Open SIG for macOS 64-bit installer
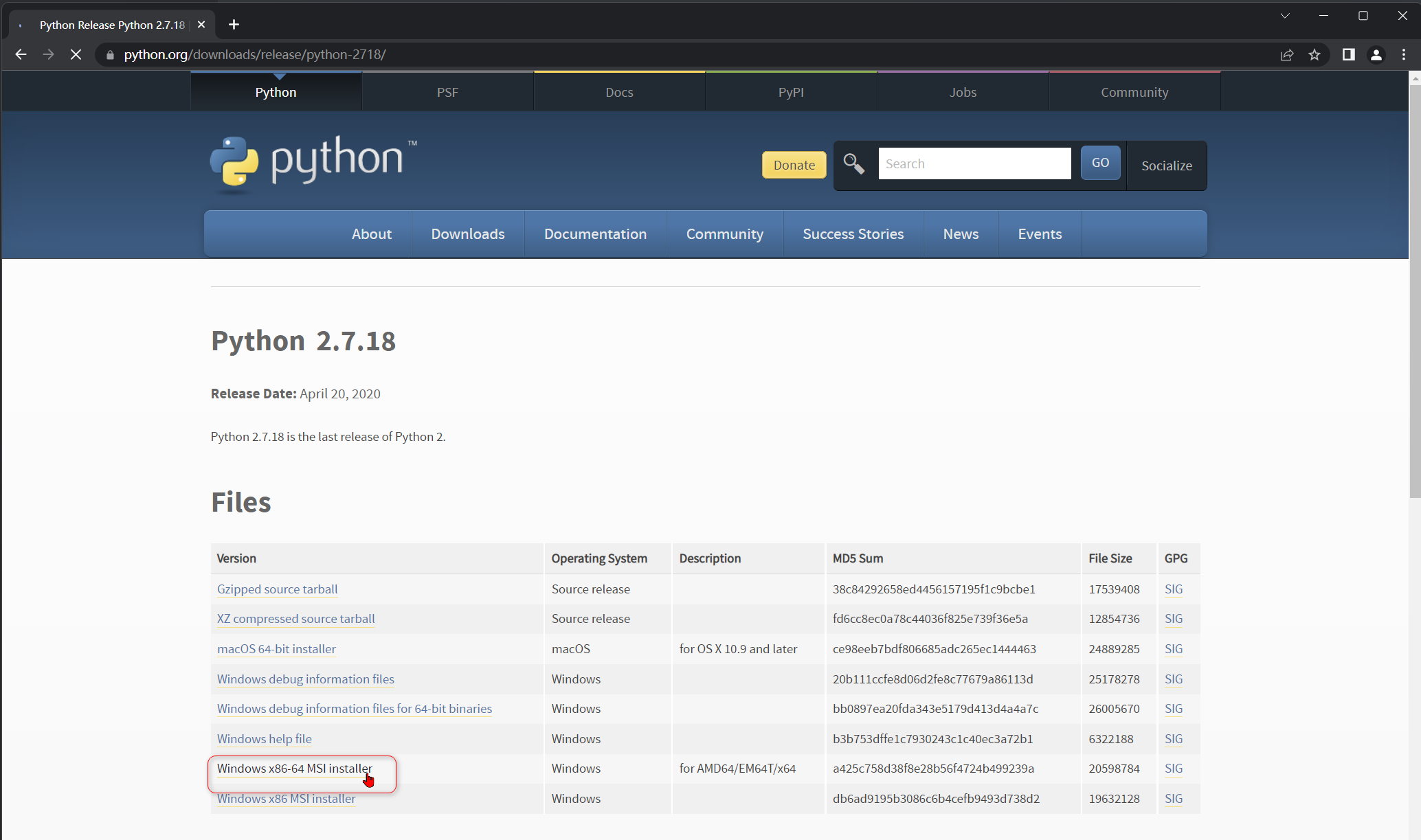The width and height of the screenshot is (1421, 840). coord(1174,648)
